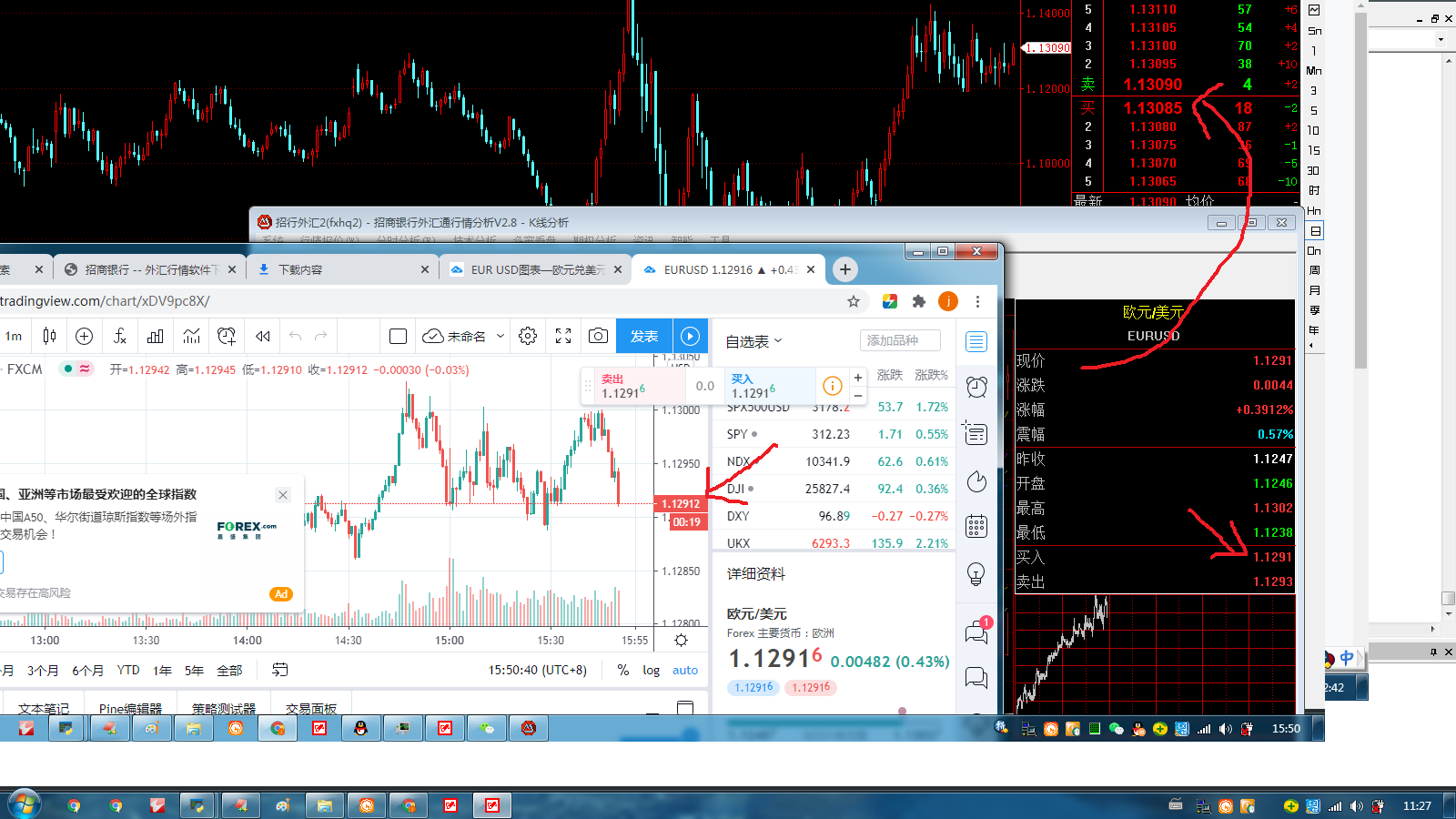Viewport: 1456px width, 819px height.
Task: Open the candlestick chart style selector
Action: pos(49,337)
